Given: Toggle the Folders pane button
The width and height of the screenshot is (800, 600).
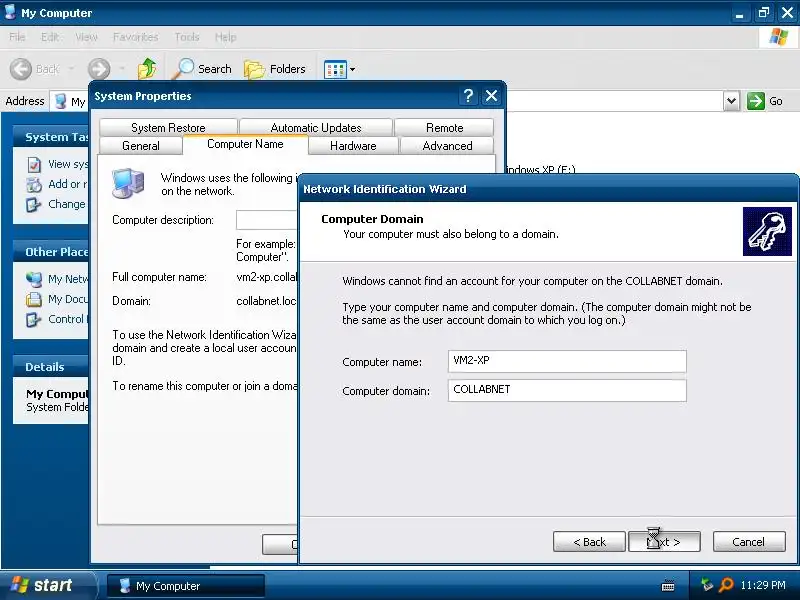Looking at the screenshot, I should (275, 69).
